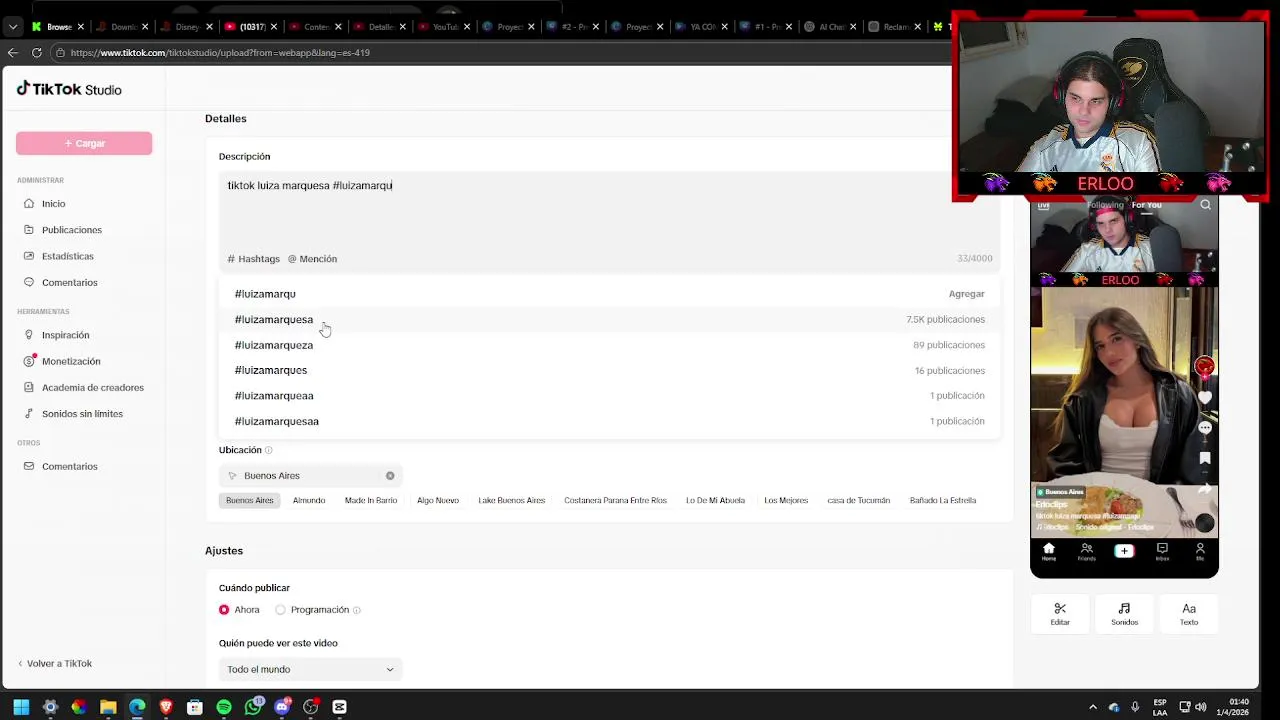This screenshot has width=1280, height=720.
Task: Select the Buenos Aires location chip
Action: pos(249,500)
